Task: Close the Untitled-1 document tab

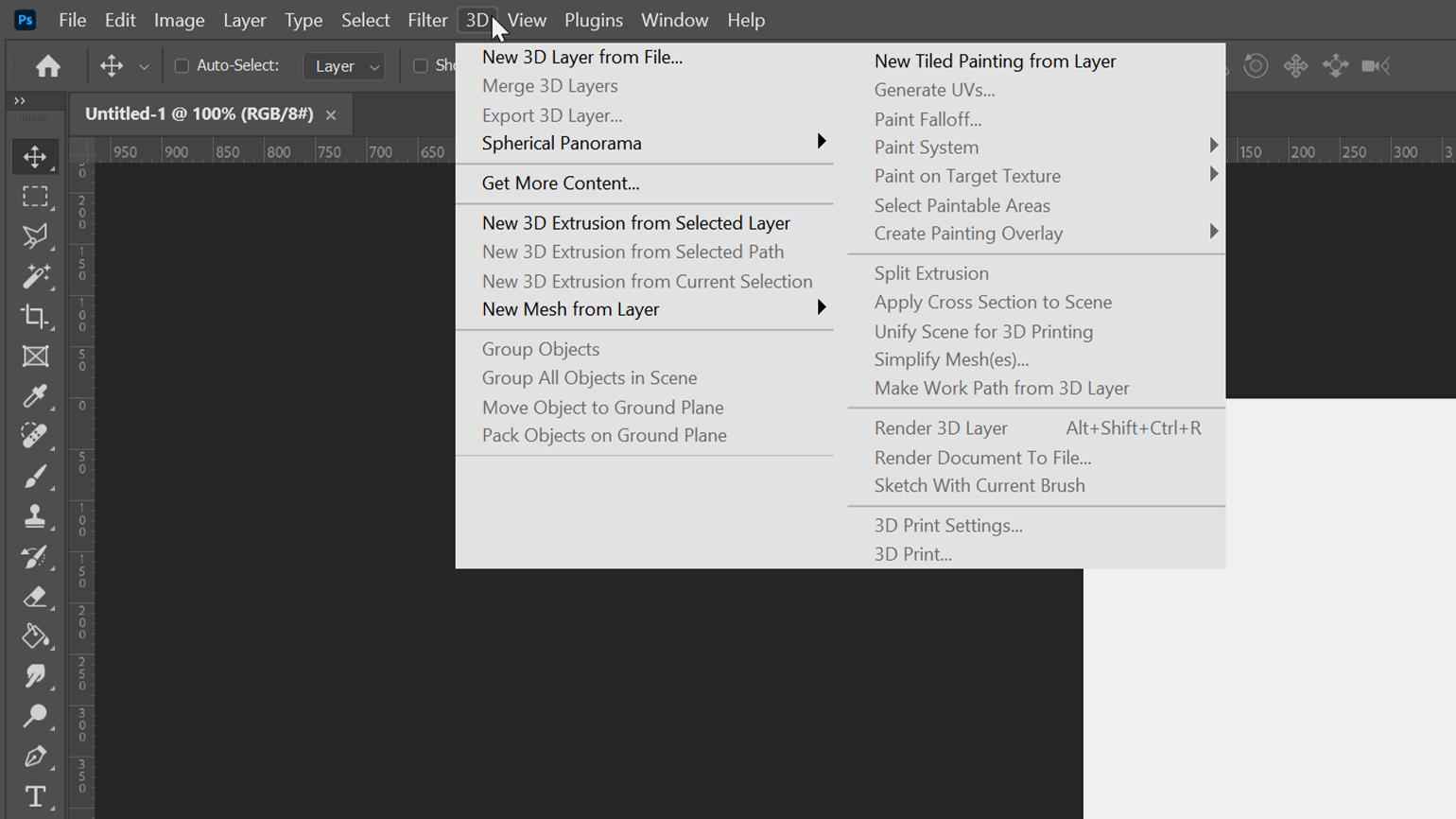Action: (x=331, y=115)
